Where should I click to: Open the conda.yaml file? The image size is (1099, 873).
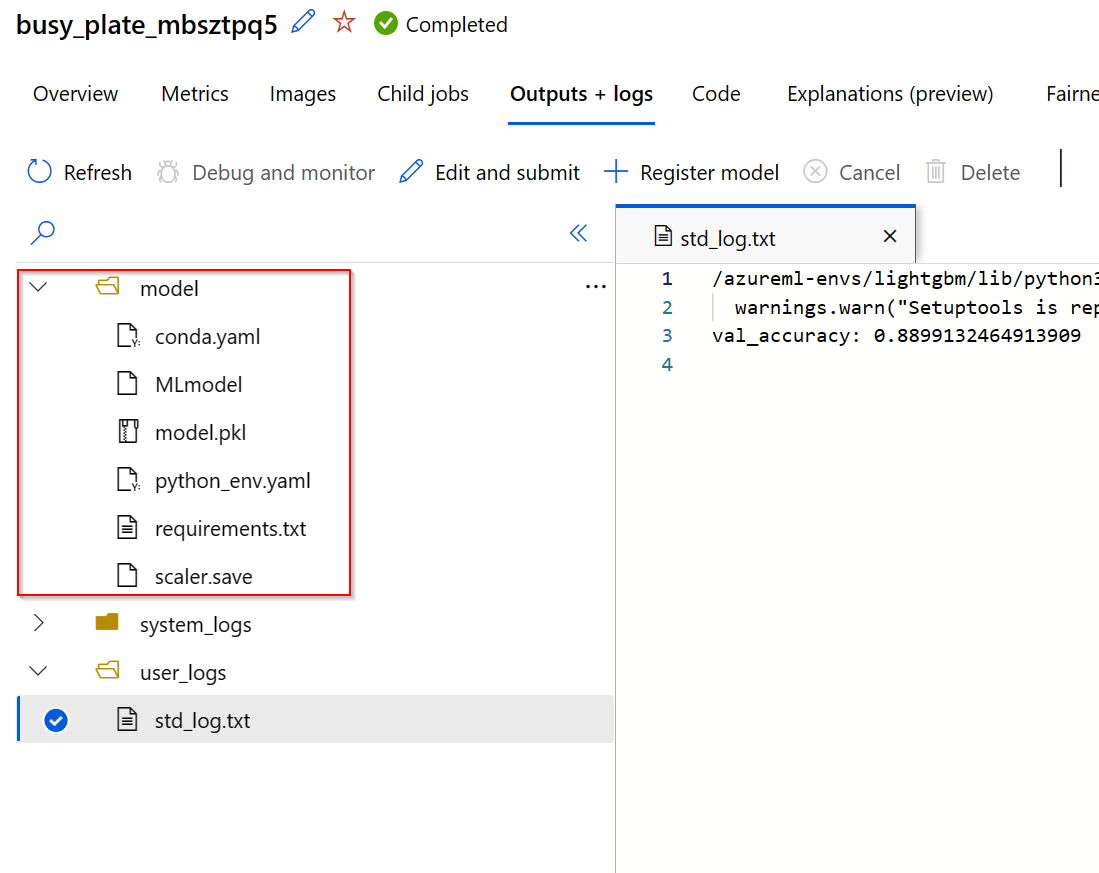pyautogui.click(x=207, y=336)
